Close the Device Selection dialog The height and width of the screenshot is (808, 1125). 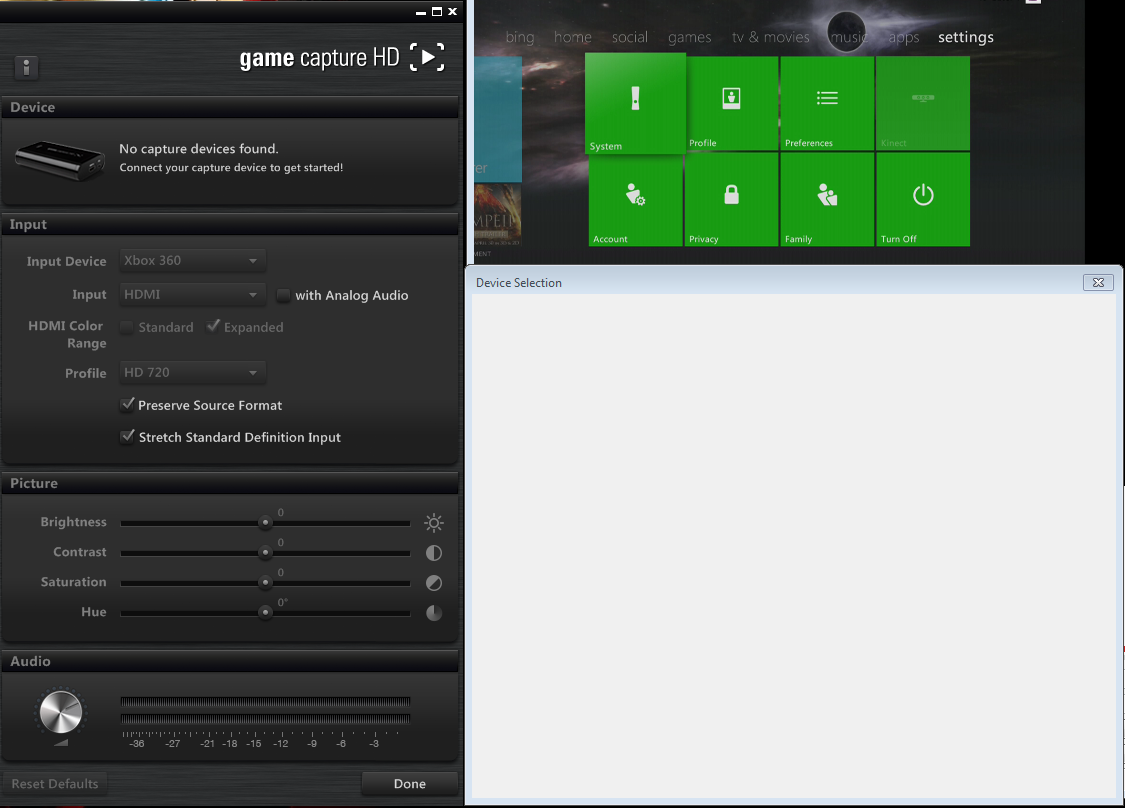tap(1098, 283)
